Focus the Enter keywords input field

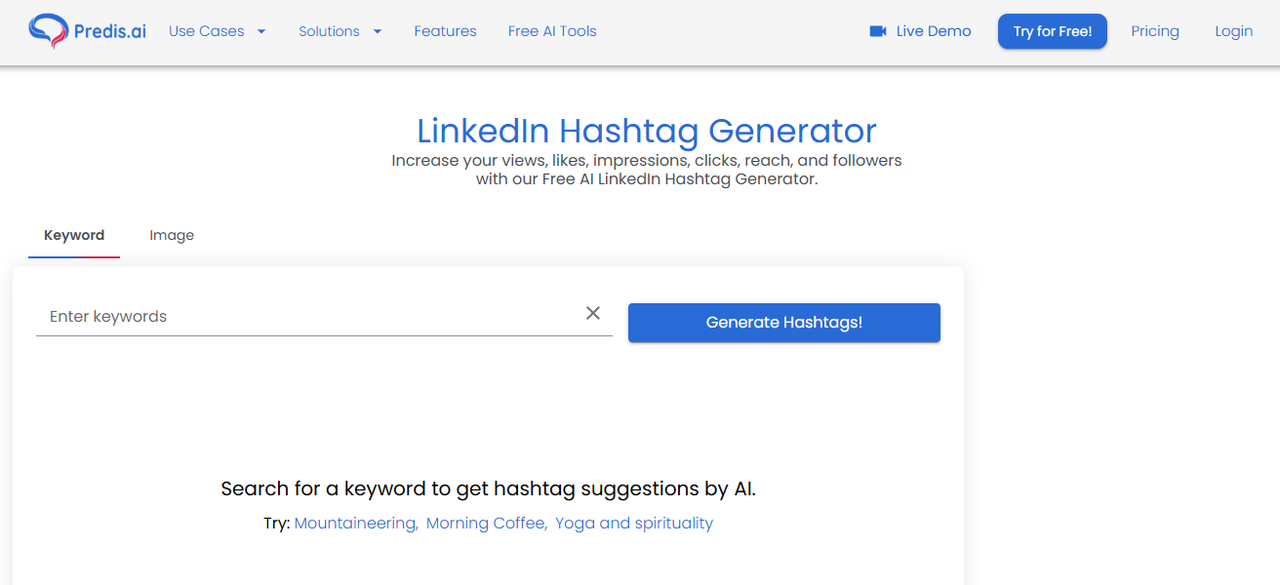click(300, 316)
